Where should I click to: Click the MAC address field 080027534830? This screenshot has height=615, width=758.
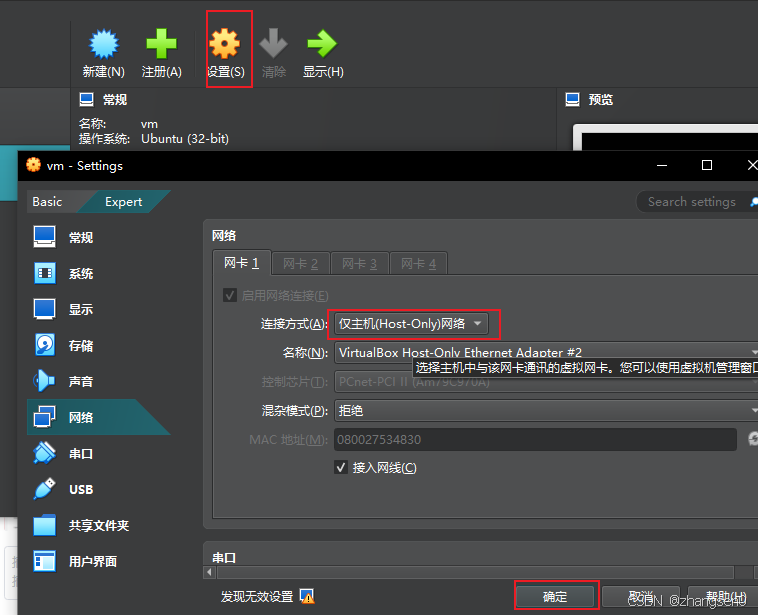tap(536, 439)
